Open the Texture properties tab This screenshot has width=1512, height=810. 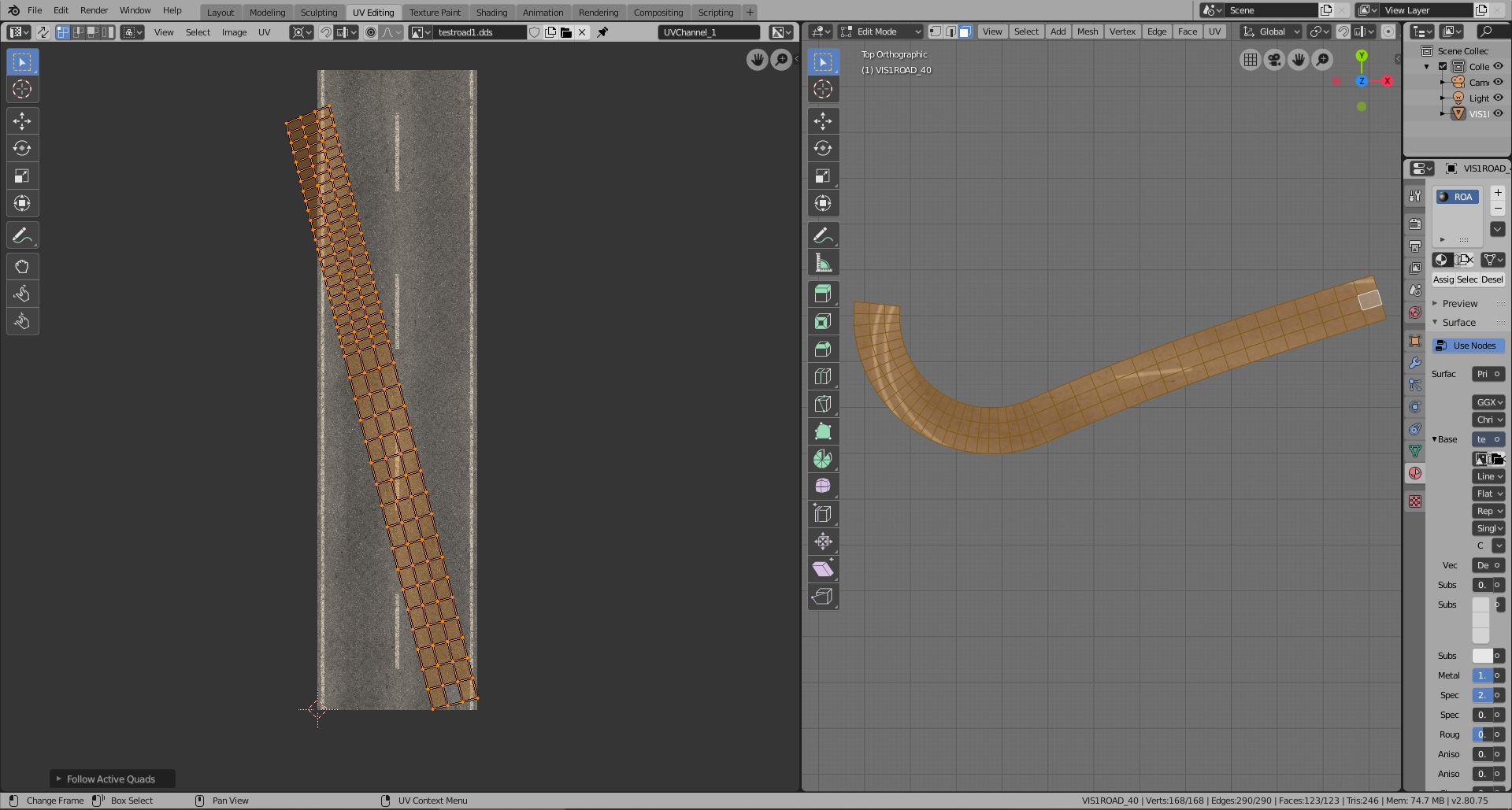point(1415,501)
